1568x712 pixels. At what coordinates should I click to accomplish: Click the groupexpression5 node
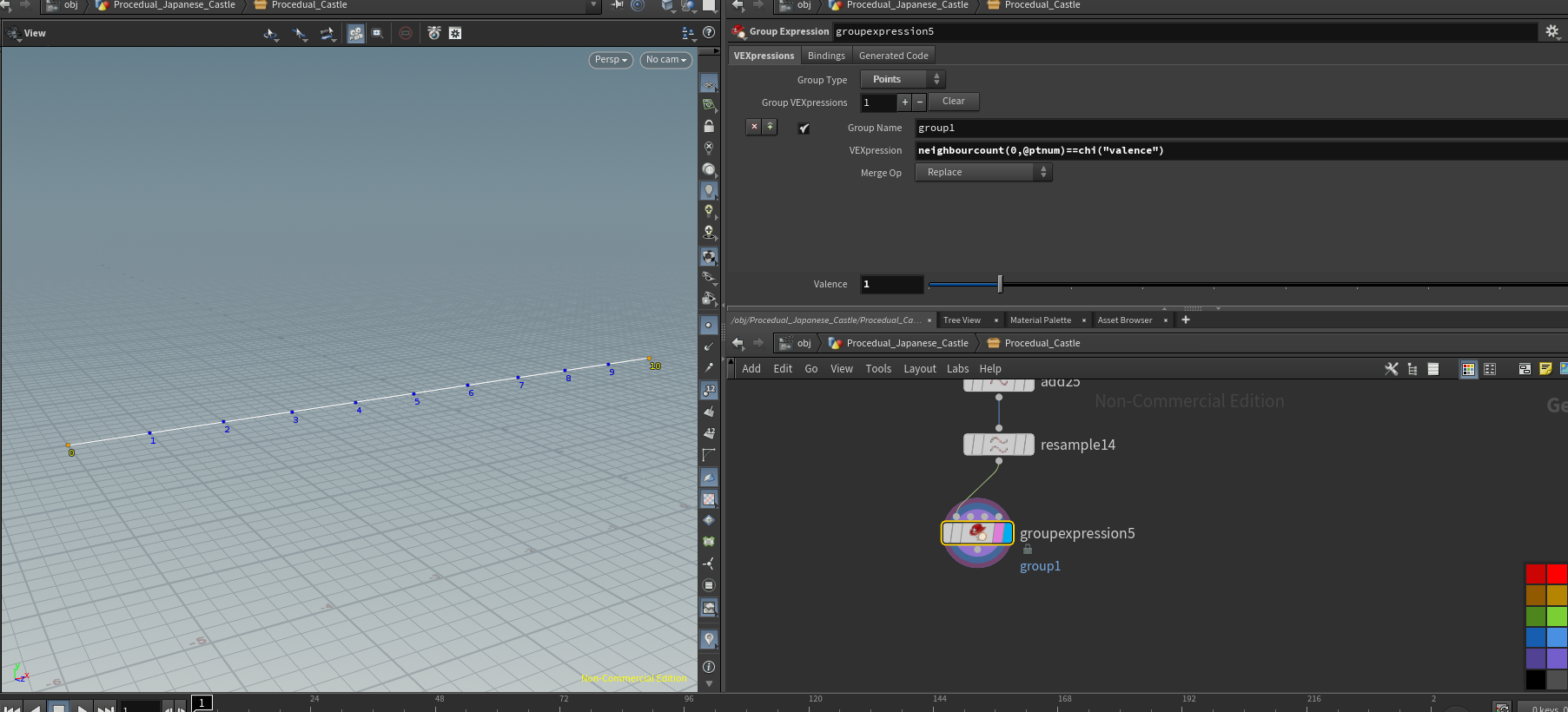click(x=977, y=532)
